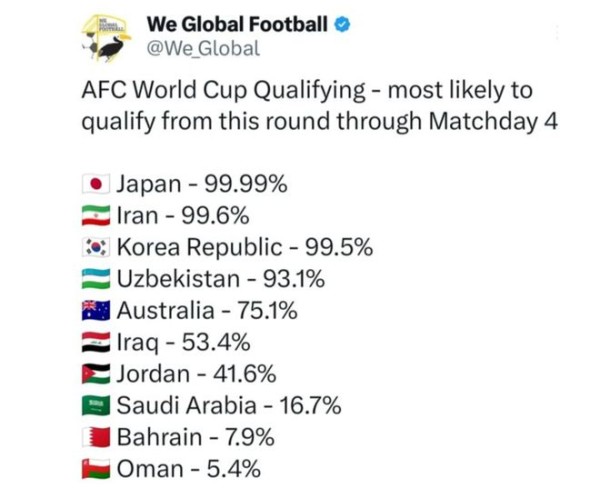
Task: Select the Saudi Arabia flag emoji
Action: pyautogui.click(x=95, y=405)
